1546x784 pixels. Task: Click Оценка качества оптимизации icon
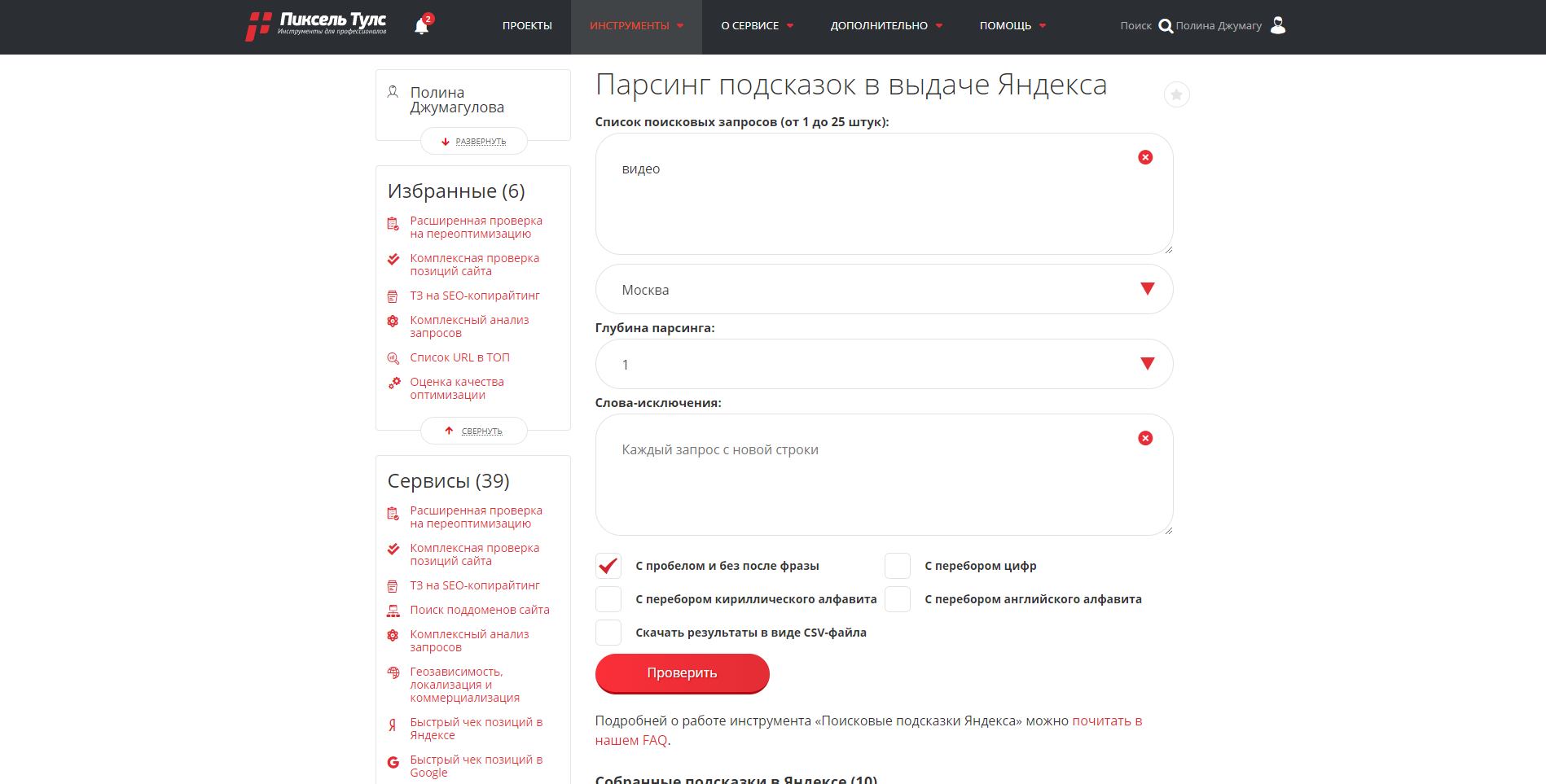pyautogui.click(x=394, y=383)
